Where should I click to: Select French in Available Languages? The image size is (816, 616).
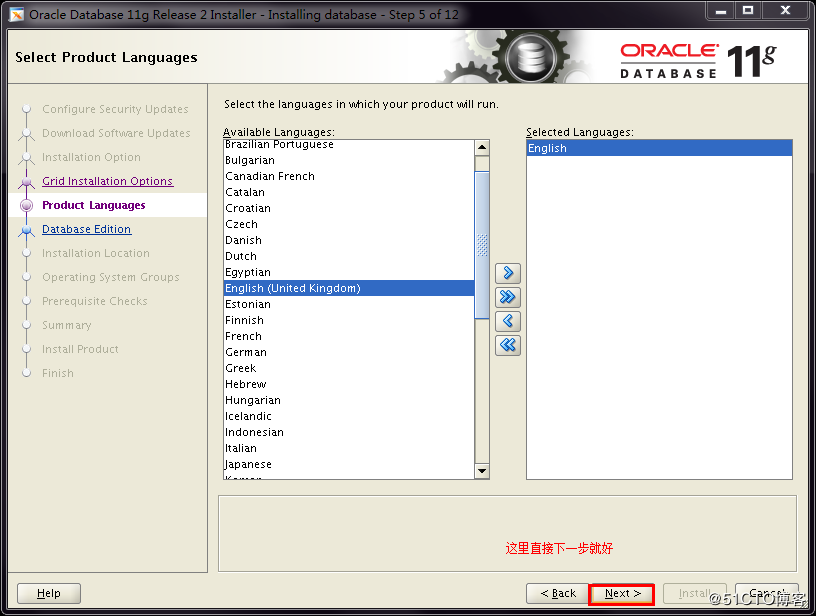pos(349,336)
